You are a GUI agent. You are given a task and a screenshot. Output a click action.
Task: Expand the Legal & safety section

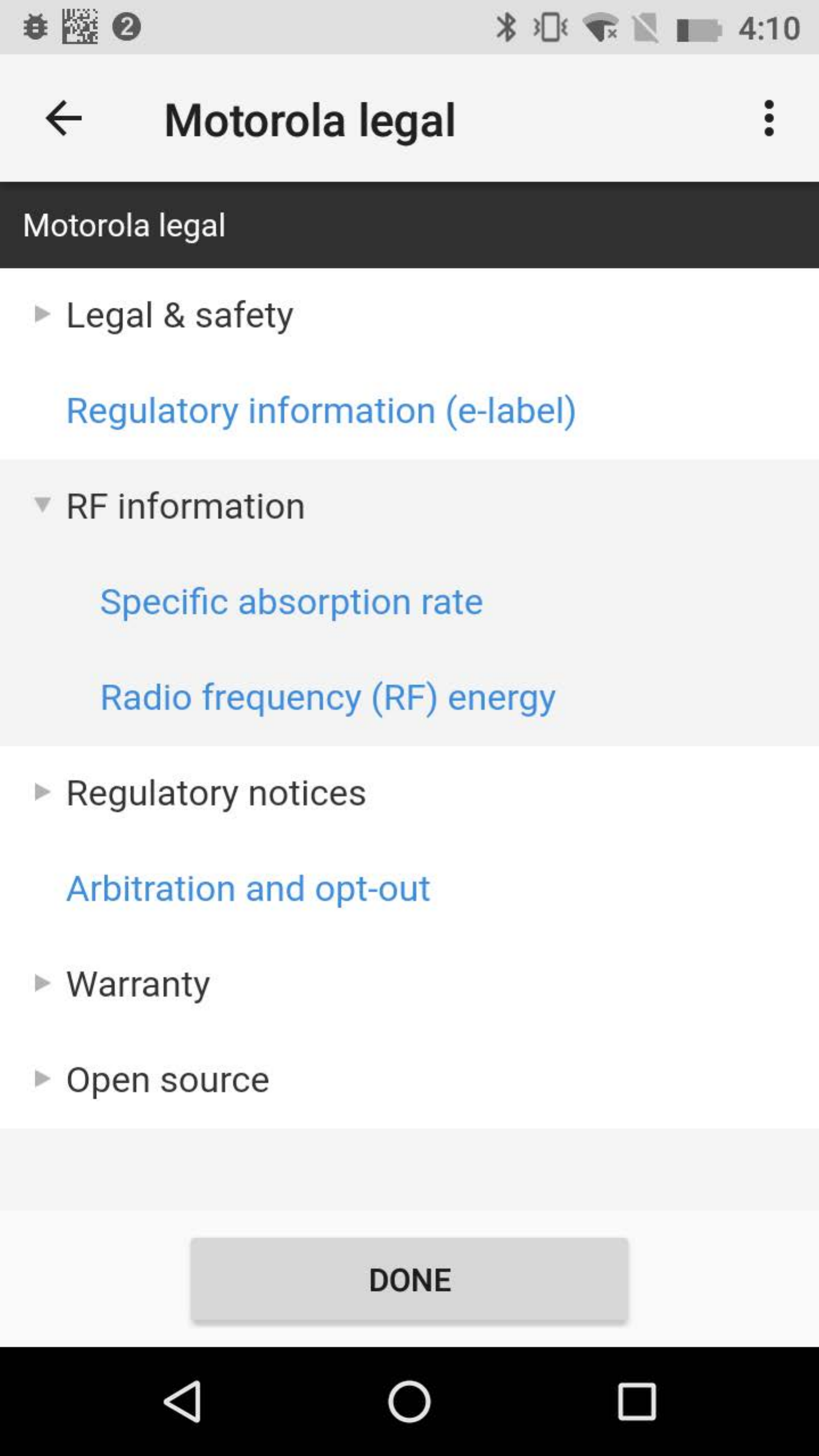(x=409, y=315)
